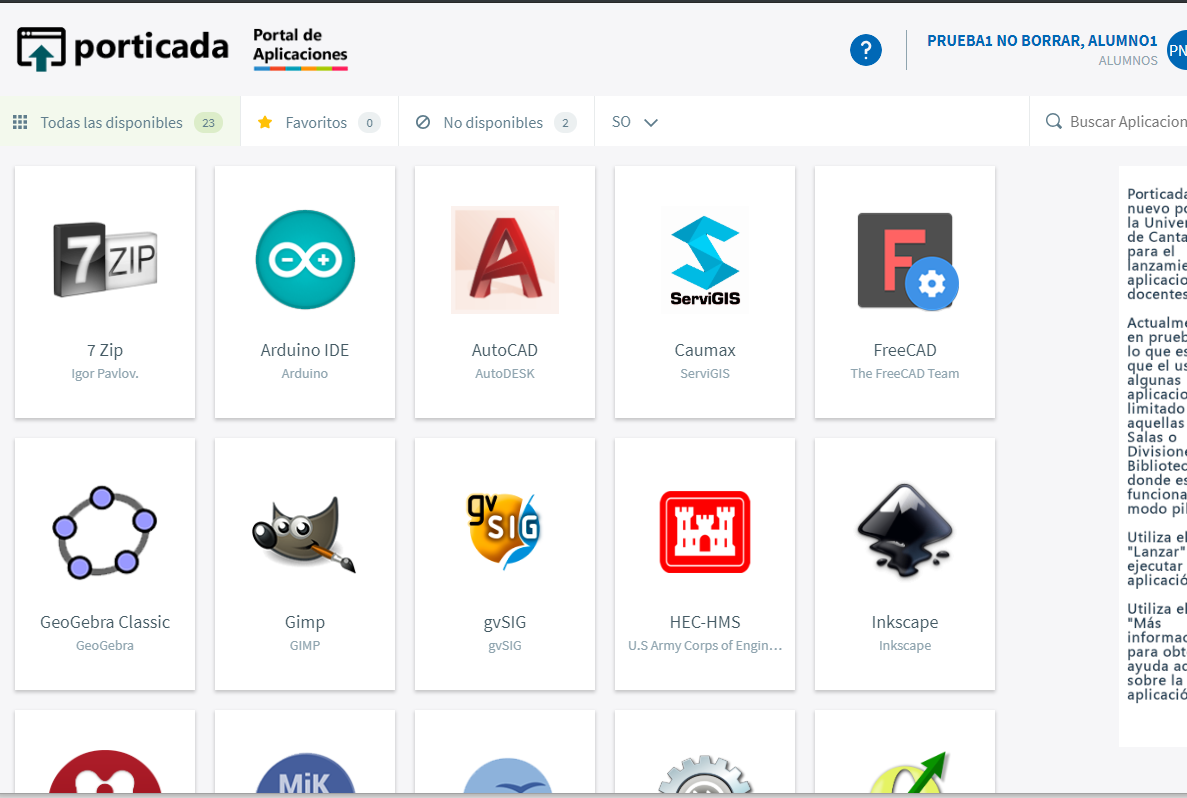The width and height of the screenshot is (1187, 798).
Task: Click the Portal de Aplicaciones title
Action: (x=300, y=45)
